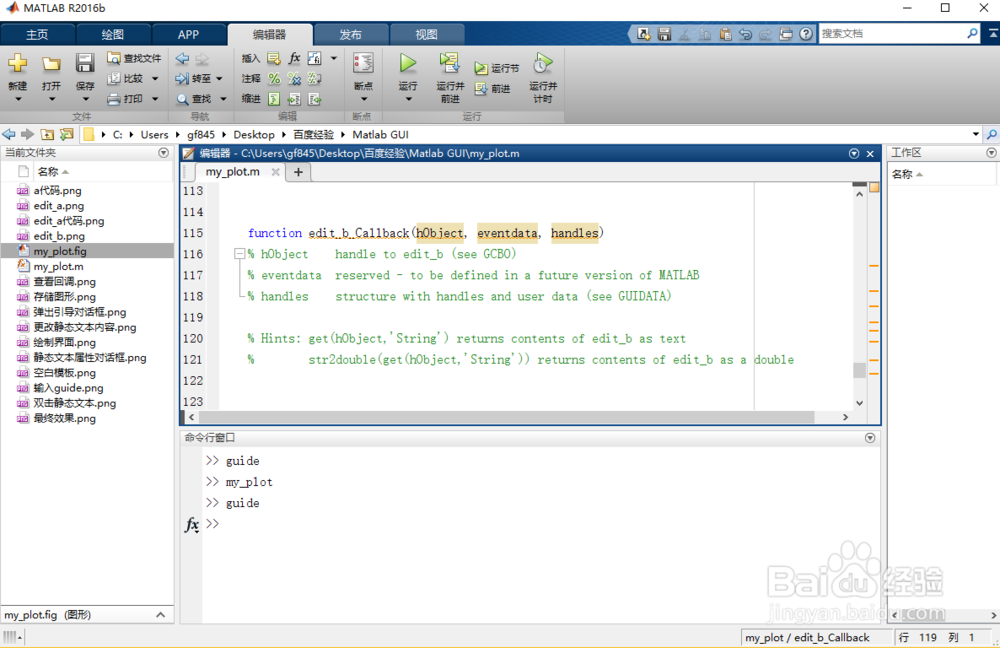Click the 前进 (Advance) button
Image resolution: width=1000 pixels, height=648 pixels.
tap(492, 89)
